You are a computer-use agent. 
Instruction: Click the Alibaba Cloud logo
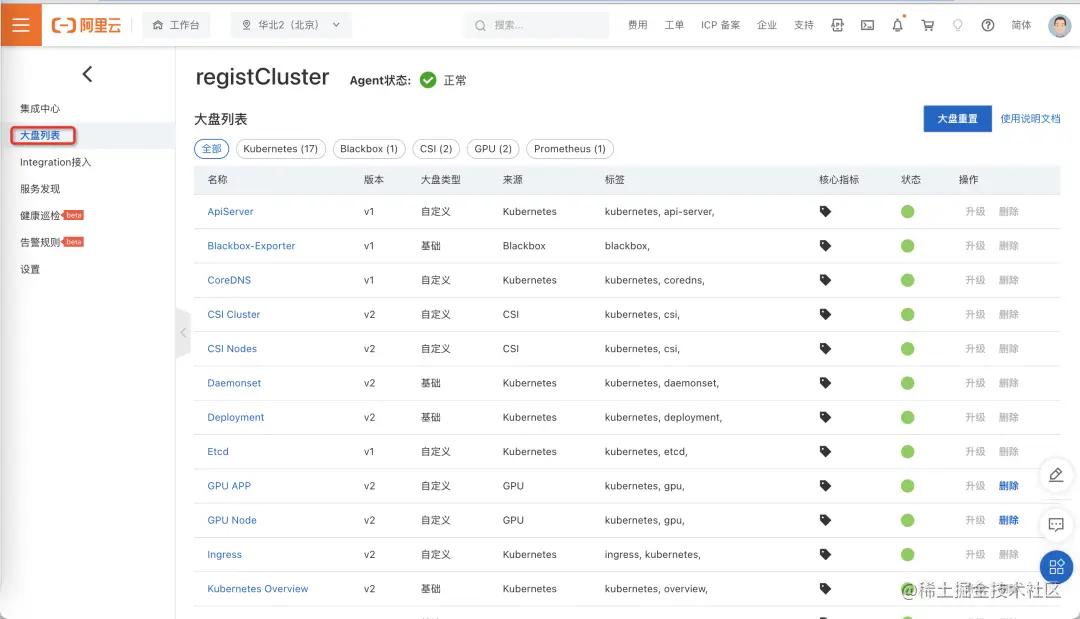pos(86,25)
